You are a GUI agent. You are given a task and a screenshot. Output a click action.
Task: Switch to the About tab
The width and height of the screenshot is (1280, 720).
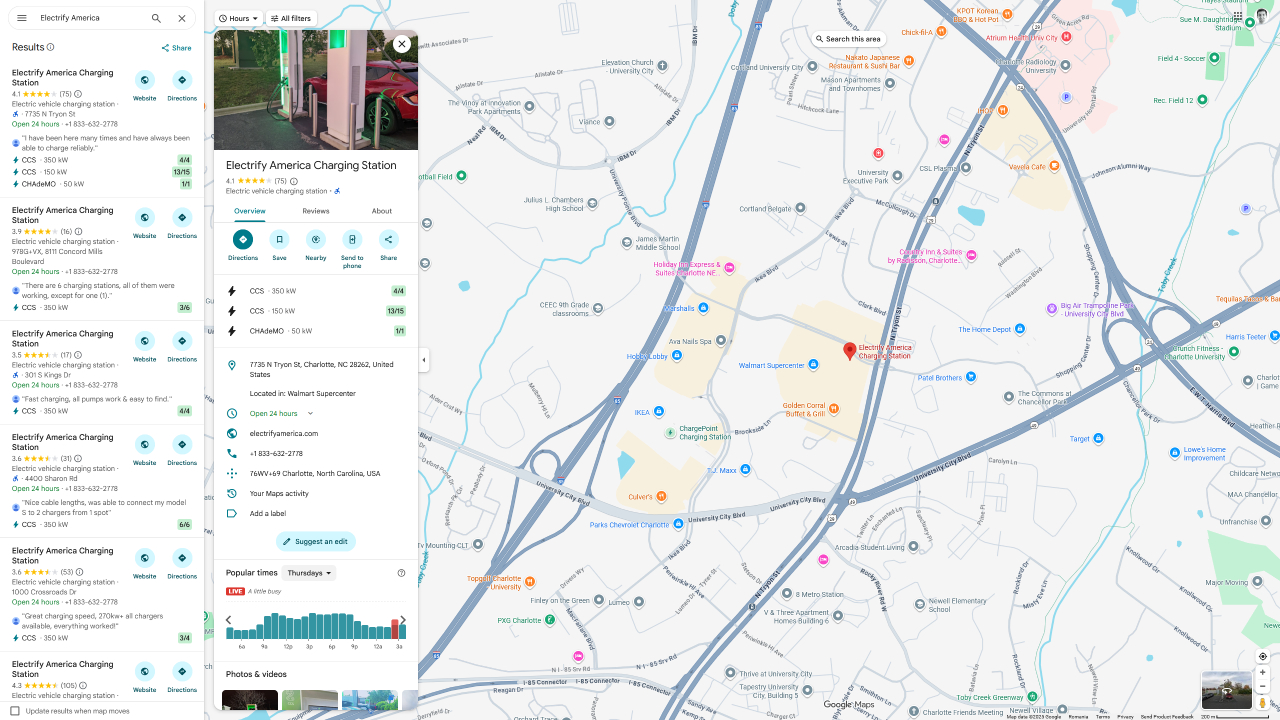pos(382,211)
